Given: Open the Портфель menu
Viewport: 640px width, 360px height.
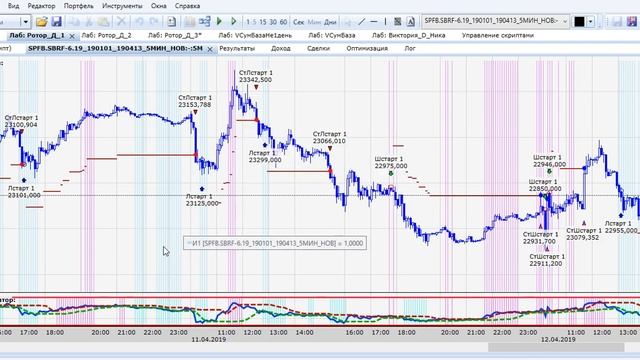Looking at the screenshot, I should pyautogui.click(x=78, y=6).
